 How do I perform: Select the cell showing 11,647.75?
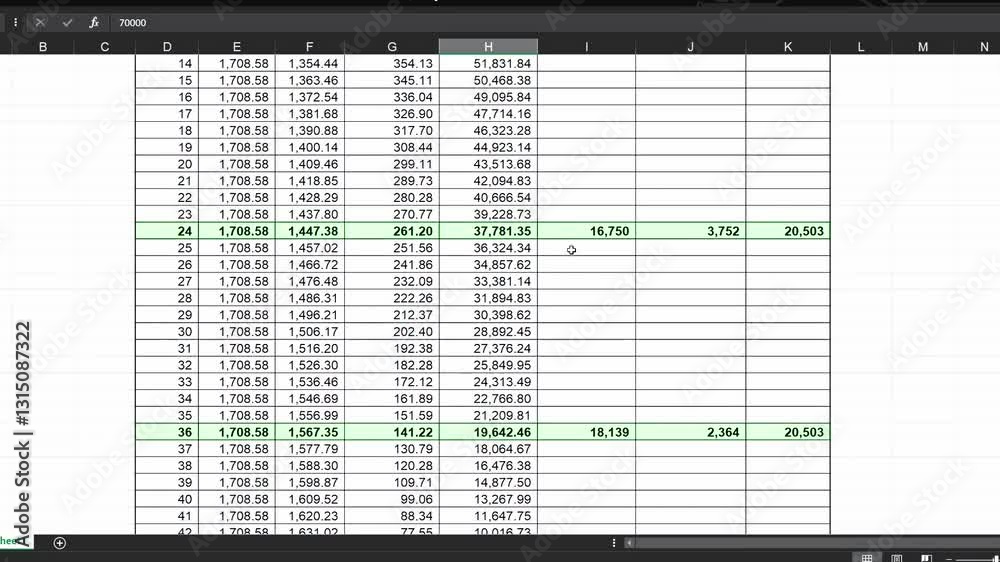coord(489,516)
